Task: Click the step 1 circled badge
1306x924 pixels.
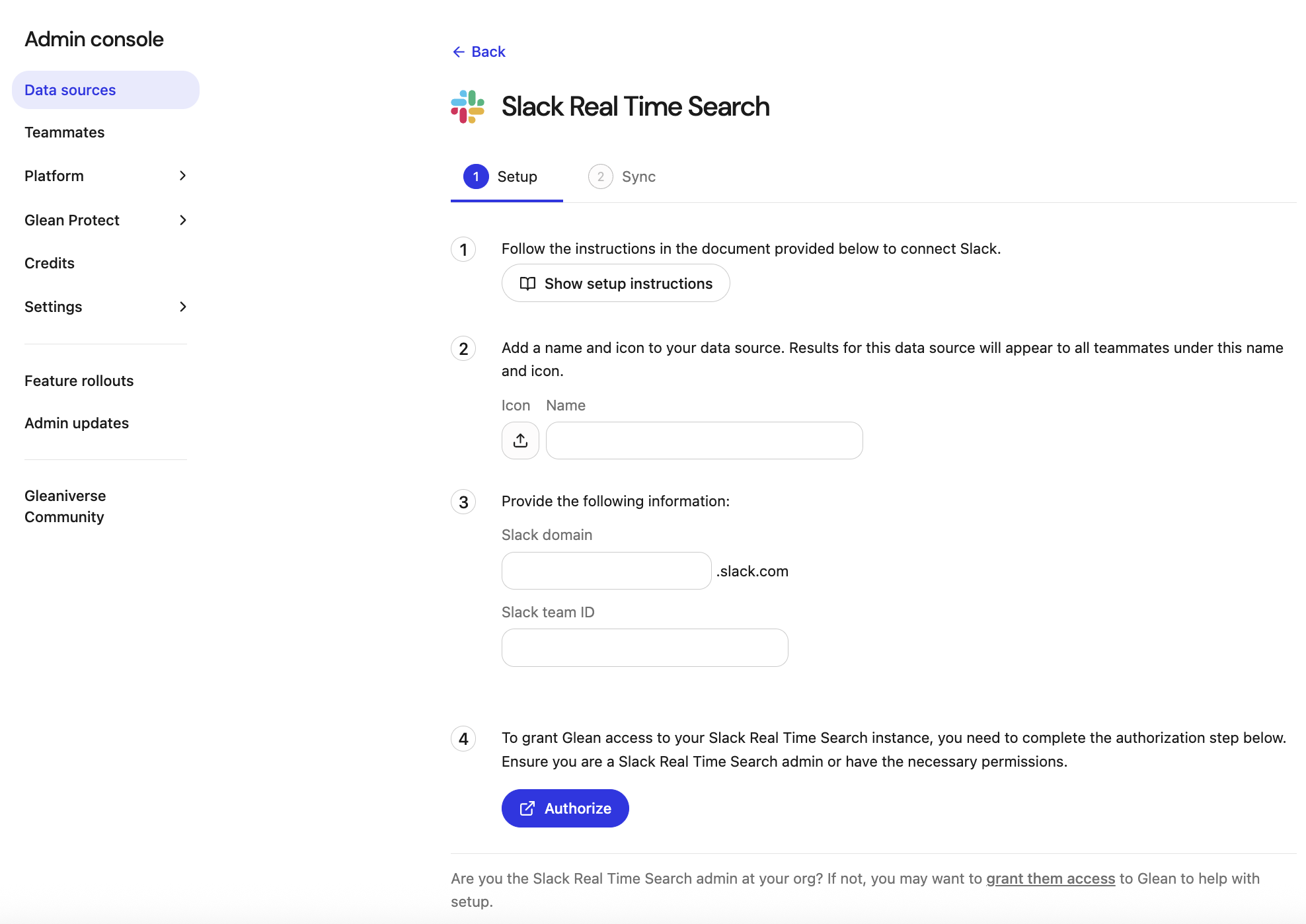Action: tap(463, 249)
